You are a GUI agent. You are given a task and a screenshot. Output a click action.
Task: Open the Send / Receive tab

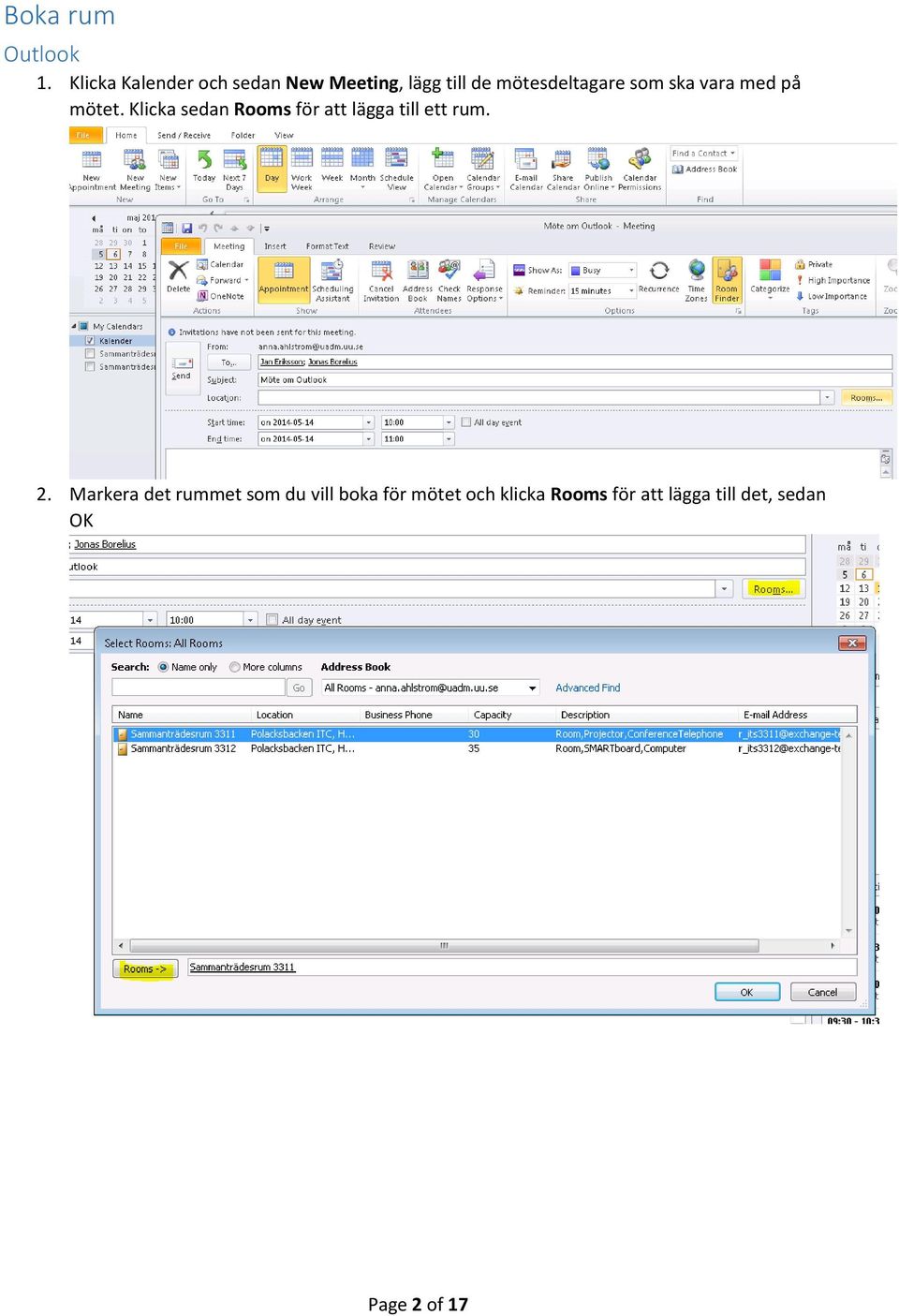pyautogui.click(x=184, y=136)
